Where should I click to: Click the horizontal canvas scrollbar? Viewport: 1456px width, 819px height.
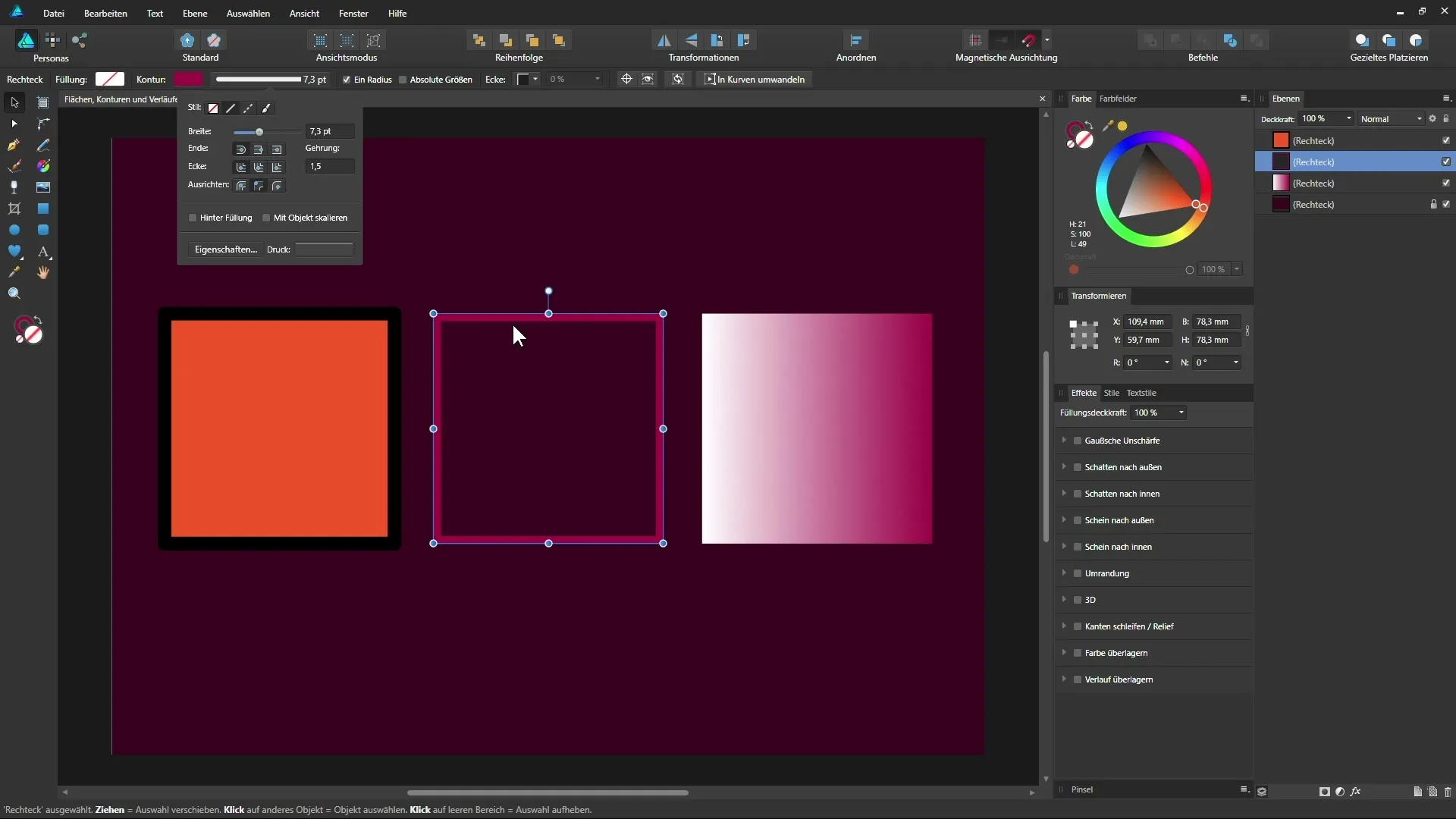pos(548,792)
